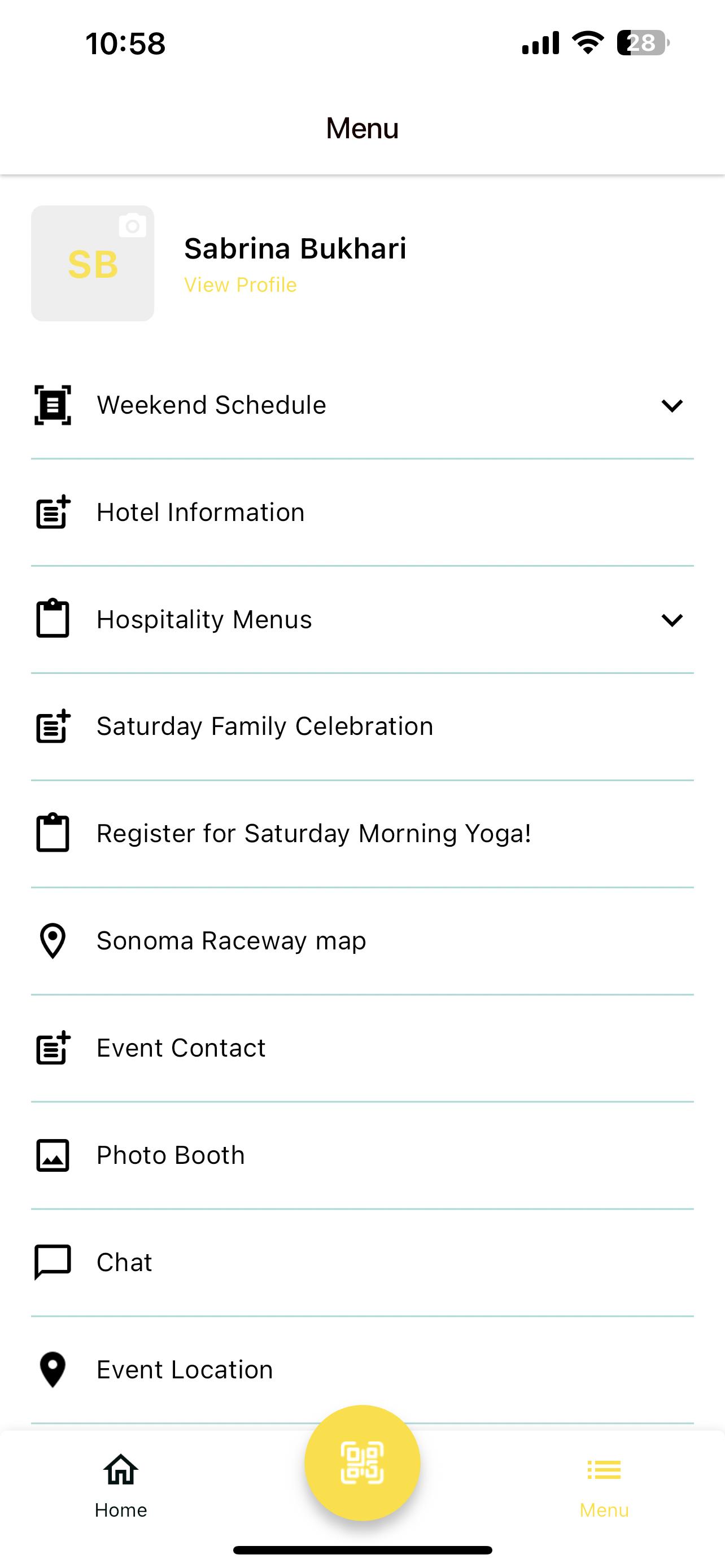Viewport: 725px width, 1568px height.
Task: Open the yellow QR code scanner button
Action: coord(362,1462)
